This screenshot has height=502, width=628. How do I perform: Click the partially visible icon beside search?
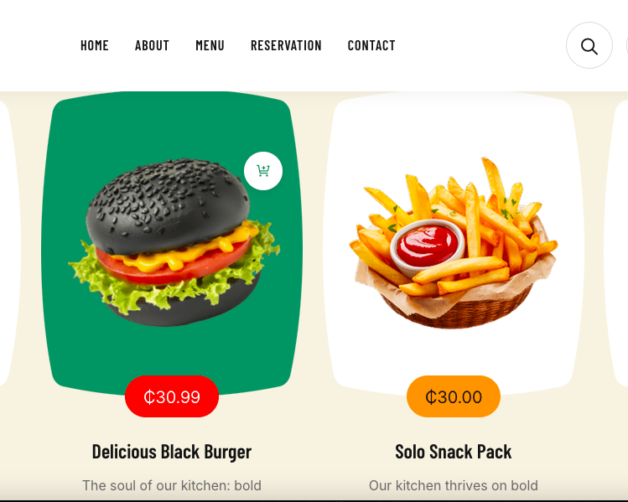click(x=626, y=46)
